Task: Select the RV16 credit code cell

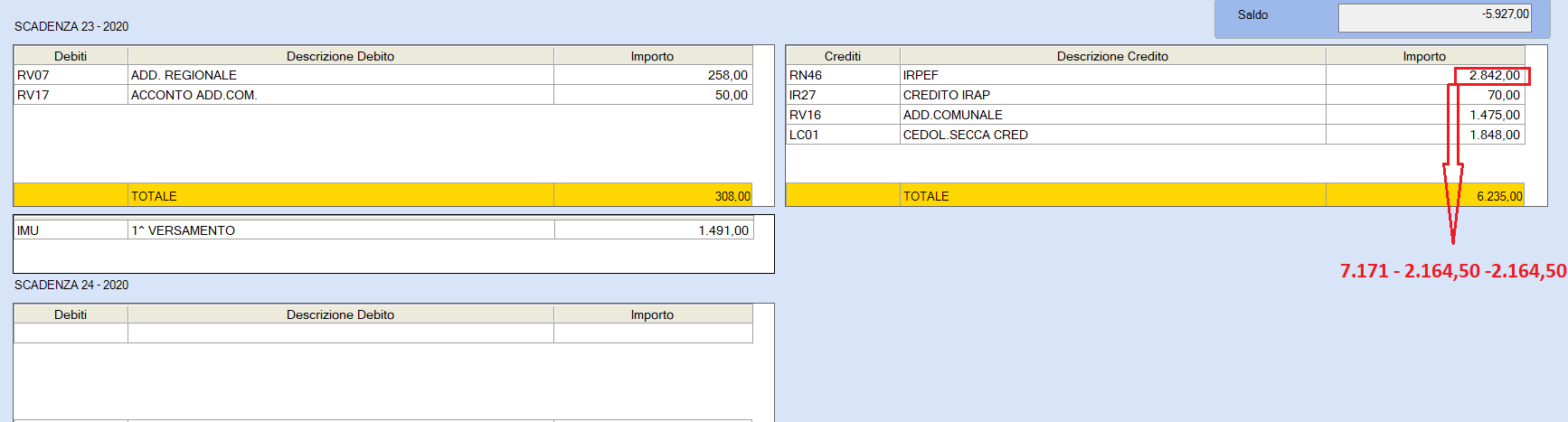Action: (843, 115)
